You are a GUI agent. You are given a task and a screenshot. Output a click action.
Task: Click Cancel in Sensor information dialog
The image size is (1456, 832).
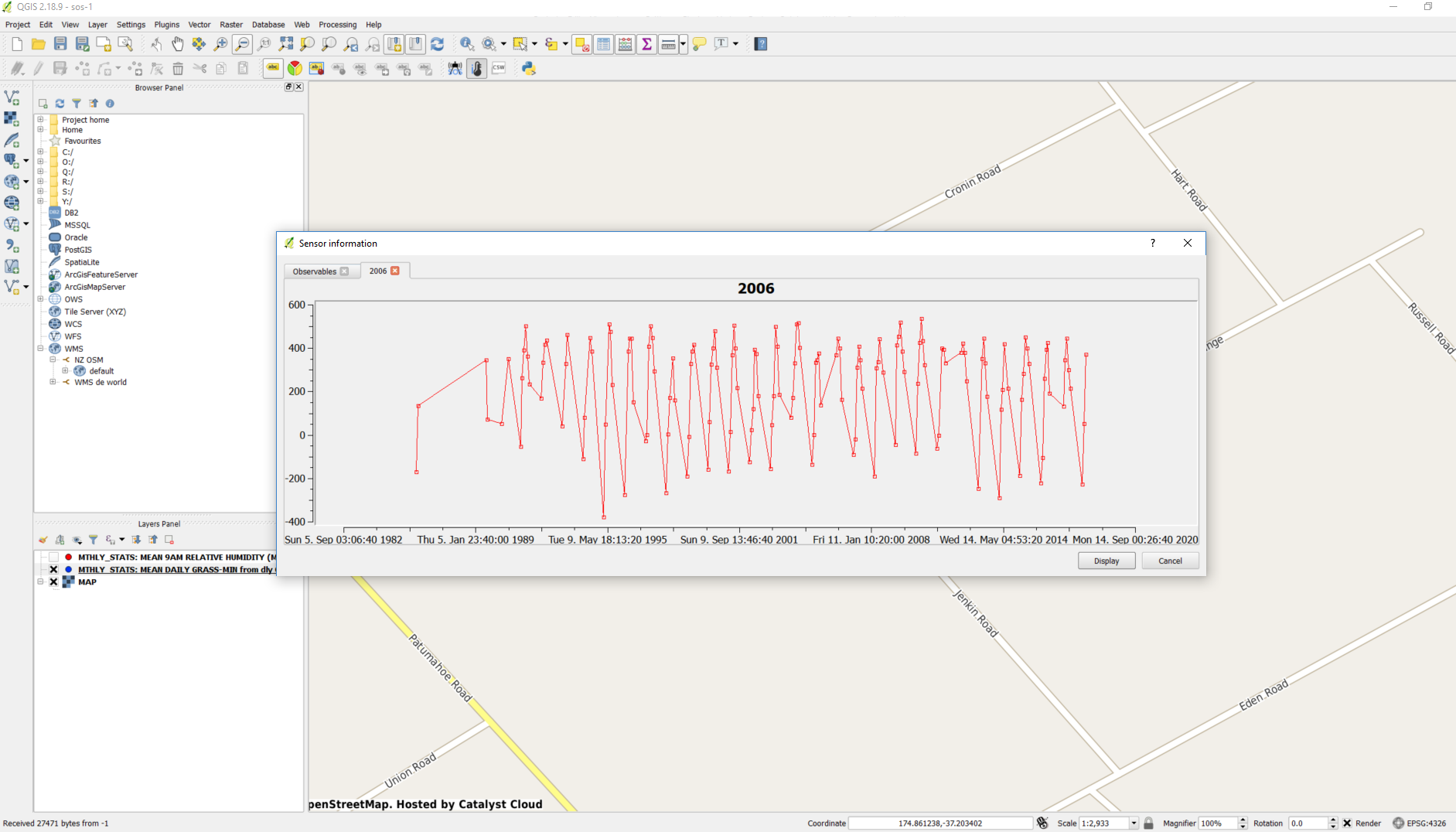[x=1170, y=561]
